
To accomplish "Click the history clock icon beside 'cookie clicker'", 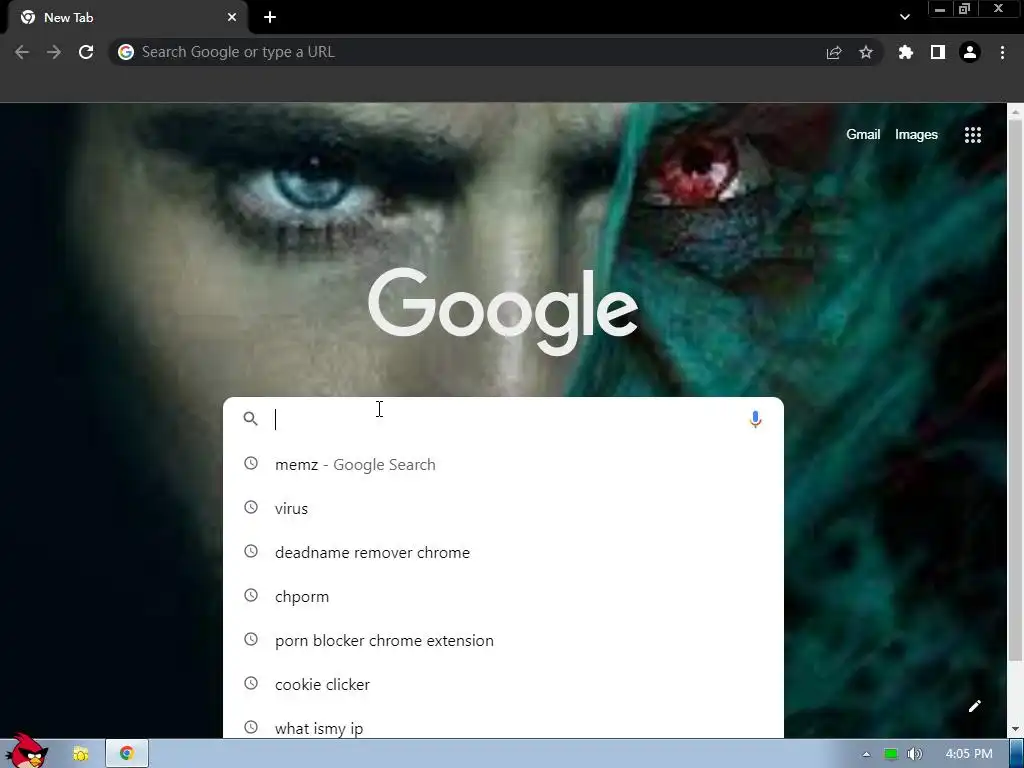I will pyautogui.click(x=251, y=683).
